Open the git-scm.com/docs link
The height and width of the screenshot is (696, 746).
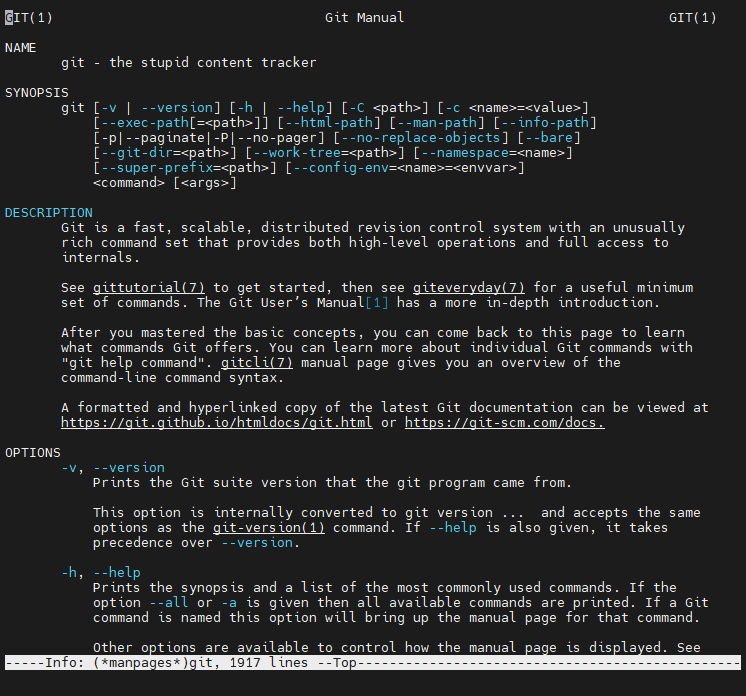(505, 423)
